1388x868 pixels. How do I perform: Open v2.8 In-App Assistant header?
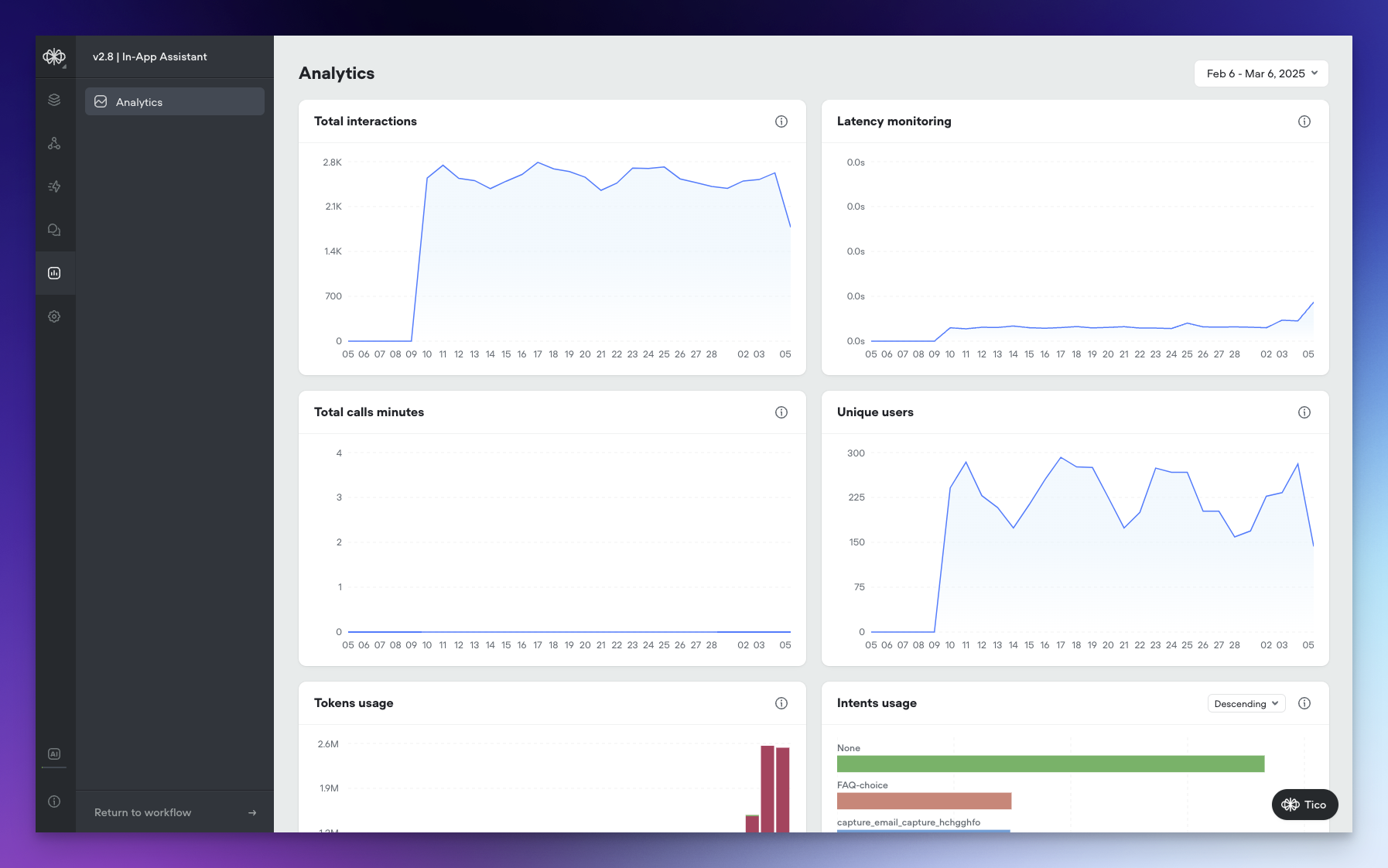coord(150,56)
